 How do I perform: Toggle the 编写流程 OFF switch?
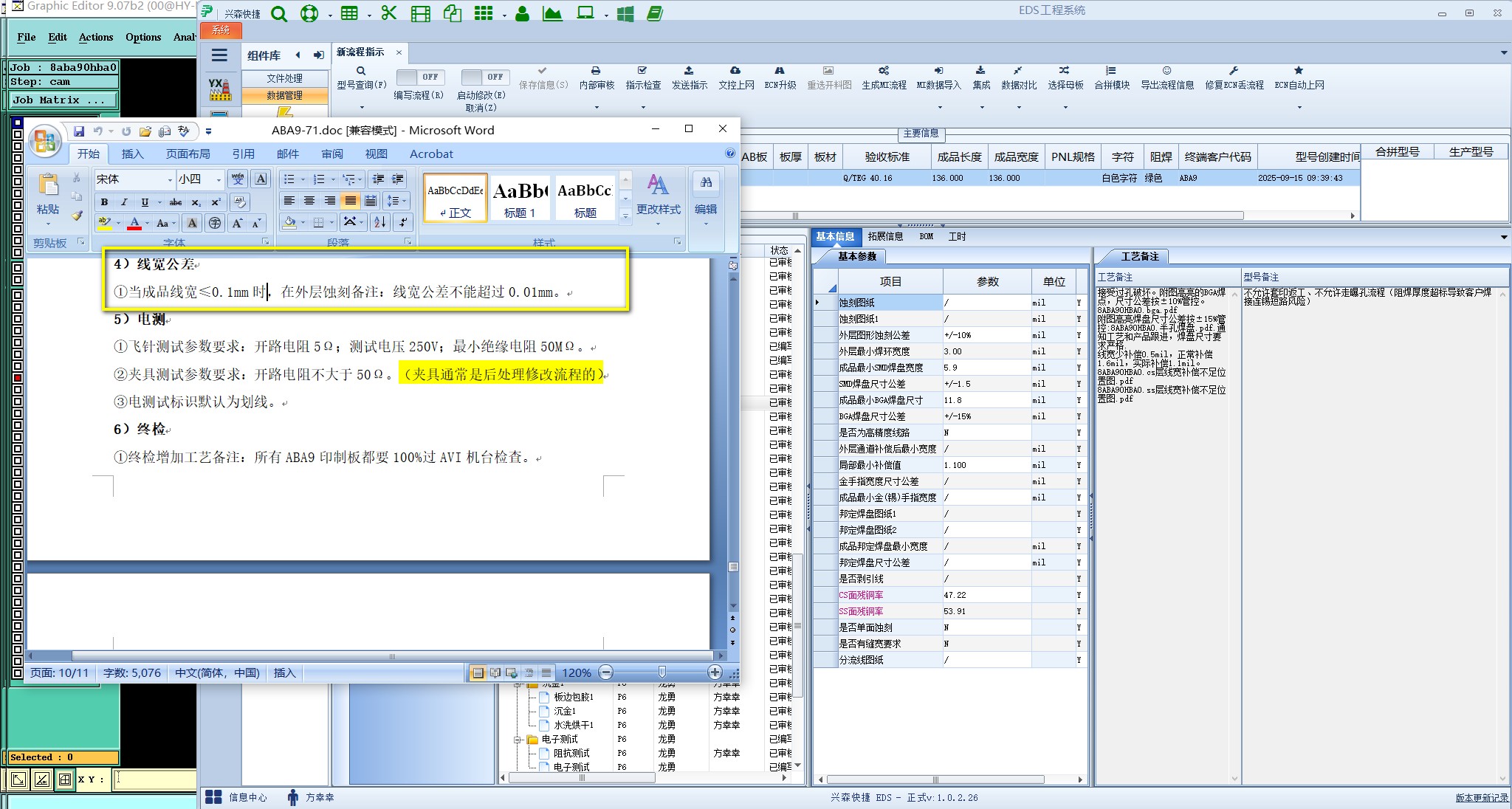[x=420, y=77]
